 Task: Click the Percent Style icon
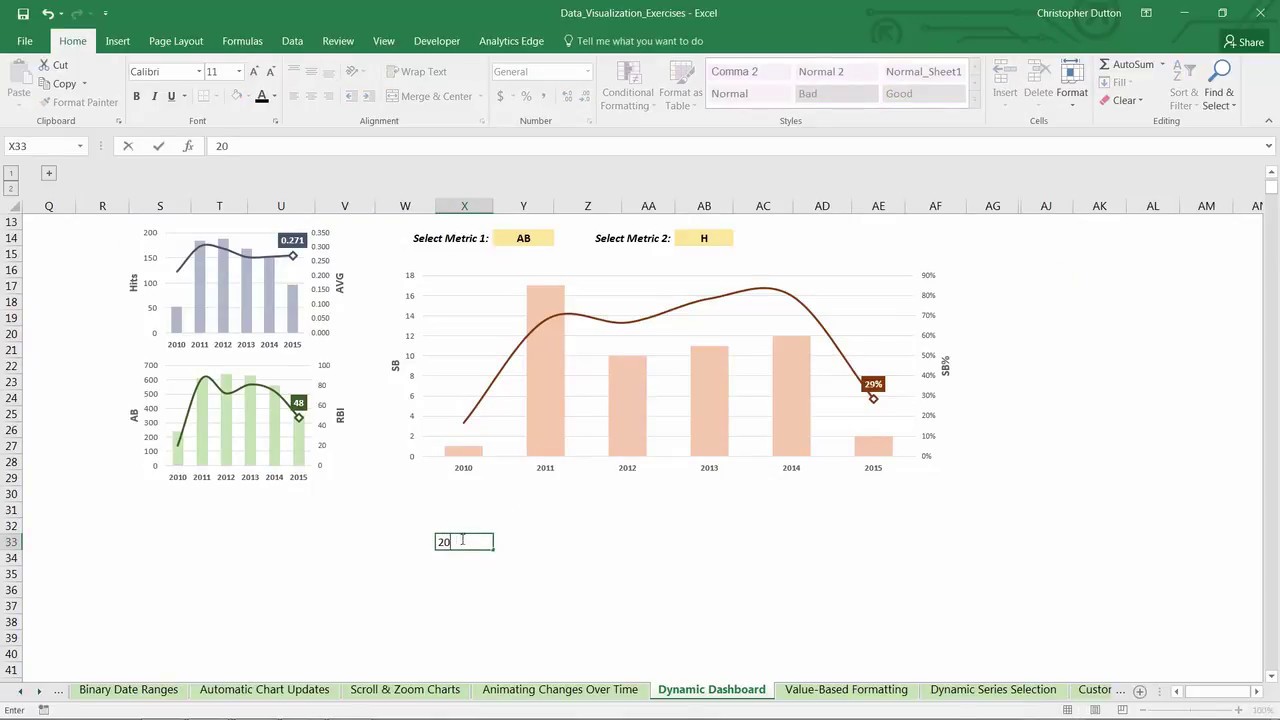(526, 96)
